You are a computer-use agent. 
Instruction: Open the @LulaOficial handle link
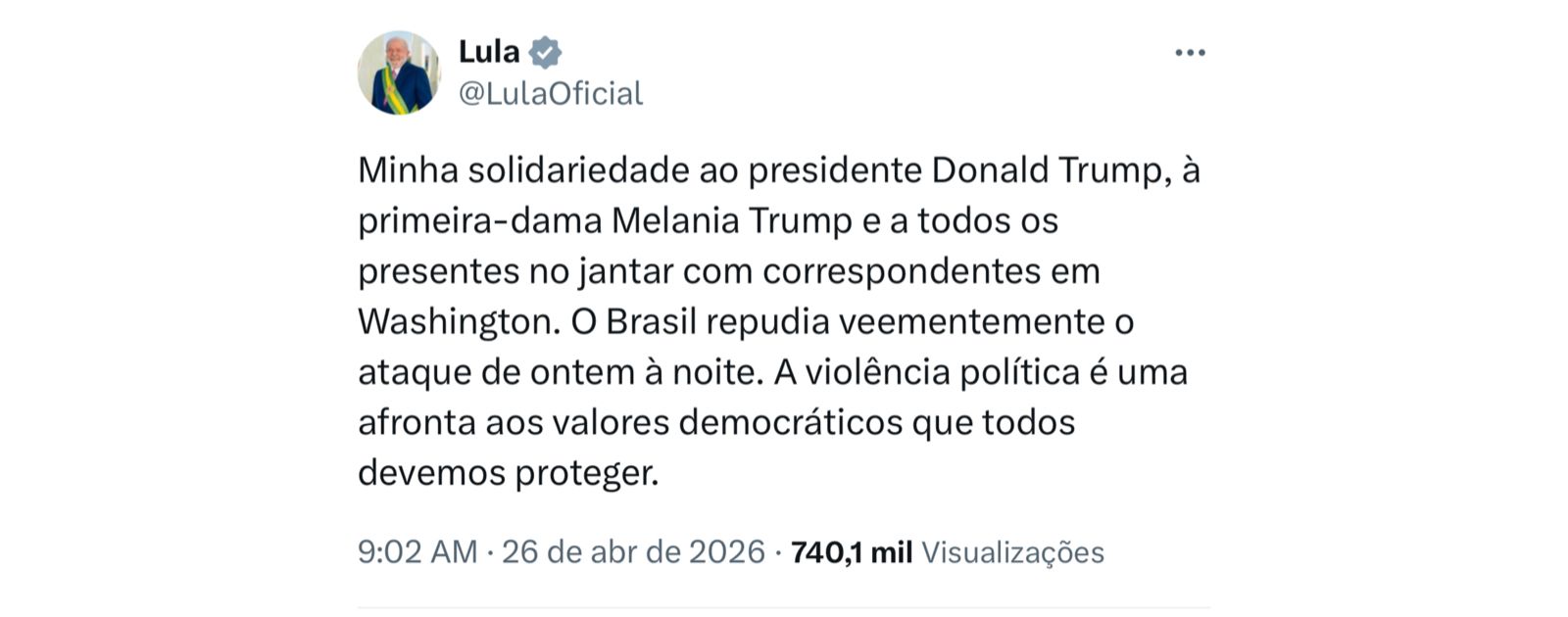551,93
